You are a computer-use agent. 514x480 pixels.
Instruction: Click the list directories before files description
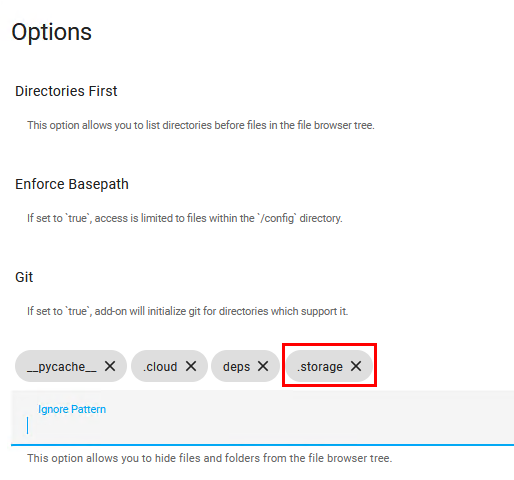tap(201, 125)
